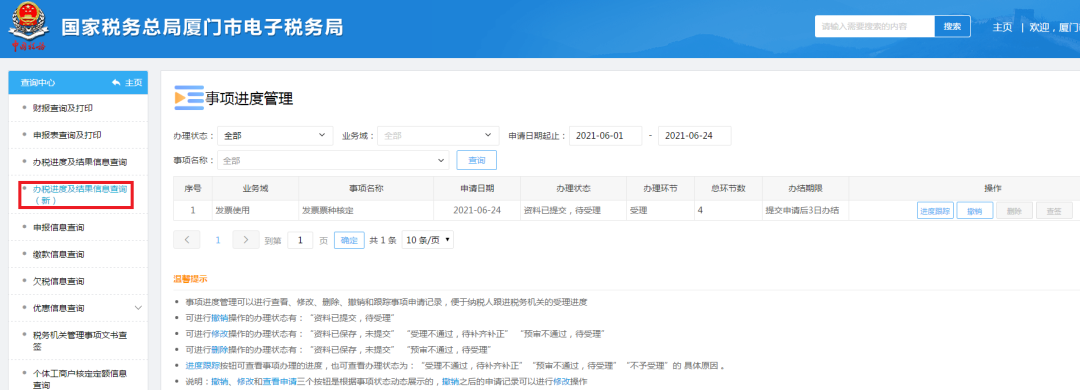
Task: Go to the previous page arrow
Action: [187, 240]
